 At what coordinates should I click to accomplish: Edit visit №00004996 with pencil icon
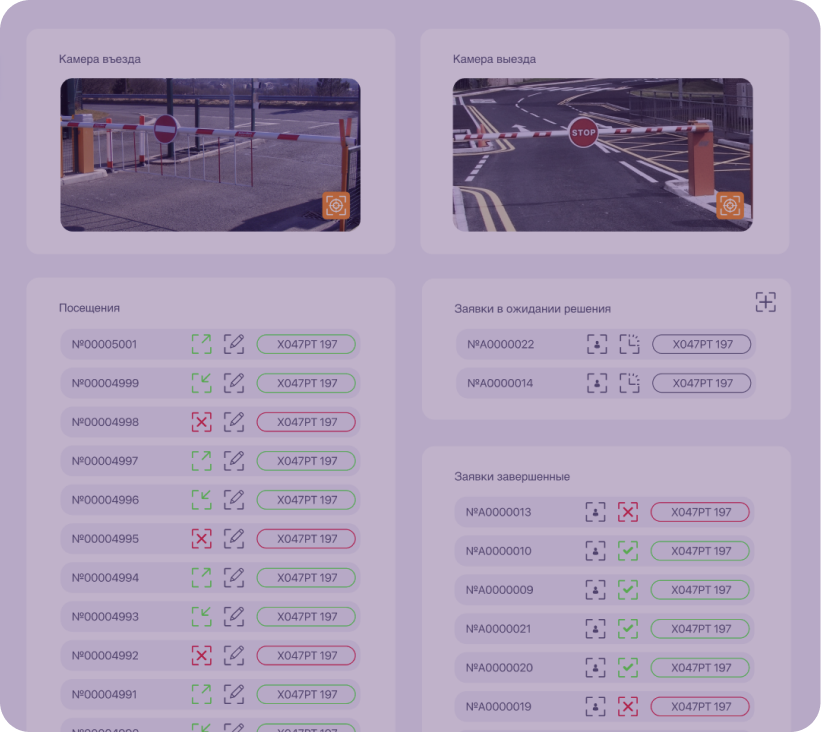234,500
